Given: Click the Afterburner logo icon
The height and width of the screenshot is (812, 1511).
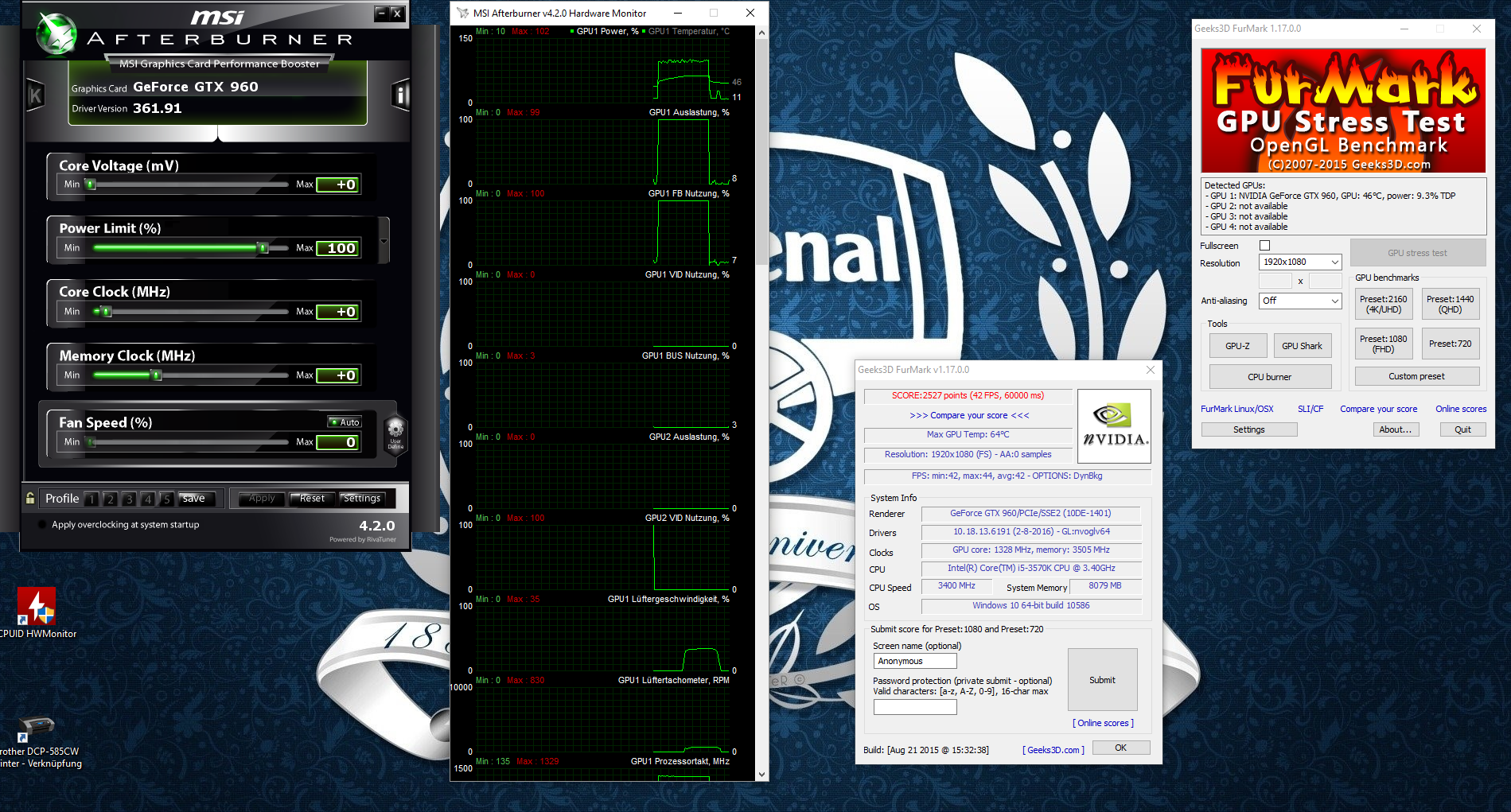Looking at the screenshot, I should 57,34.
